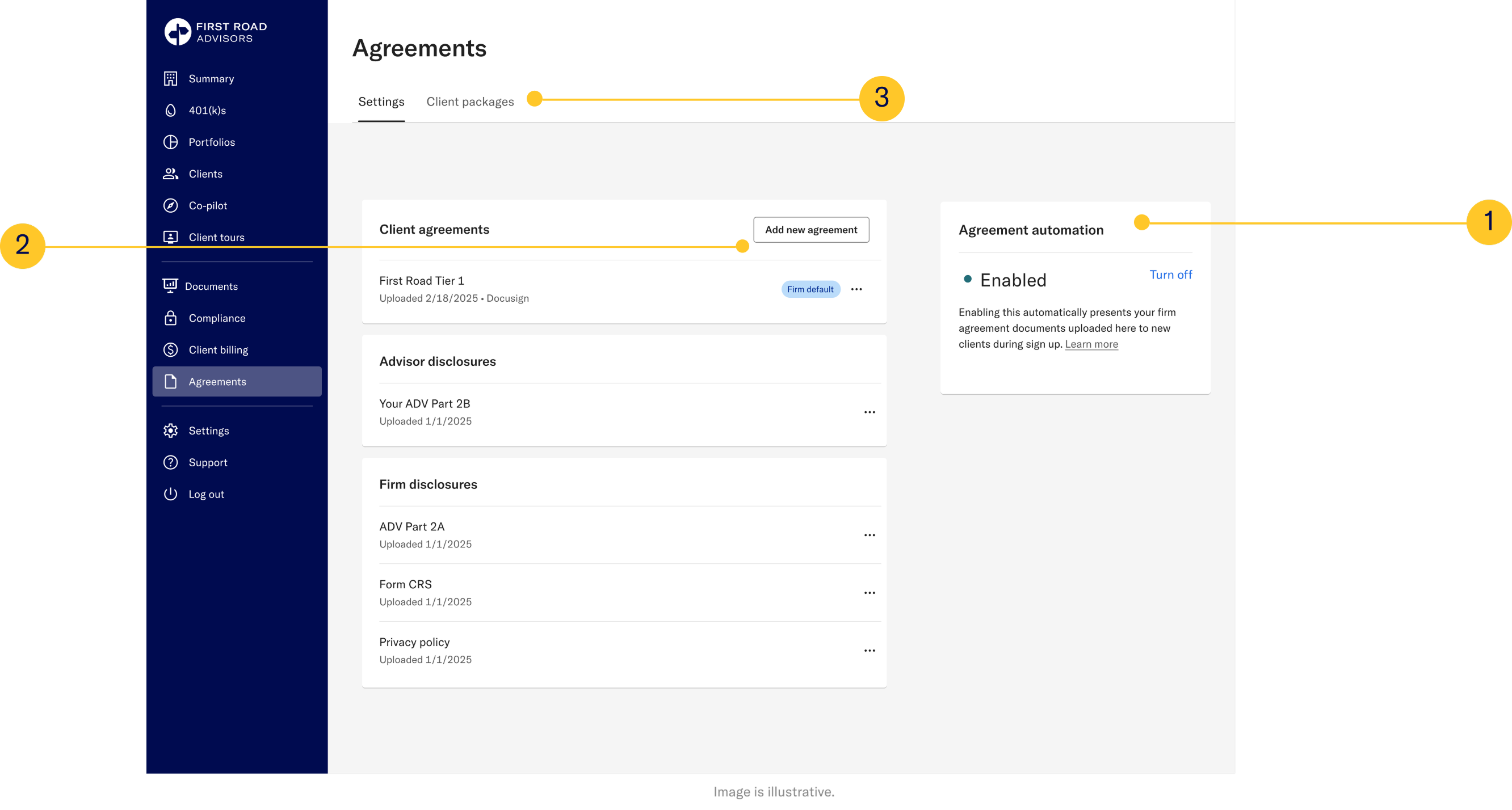Open options menu for First Road Tier 1
The width and height of the screenshot is (1512, 810).
(x=856, y=289)
